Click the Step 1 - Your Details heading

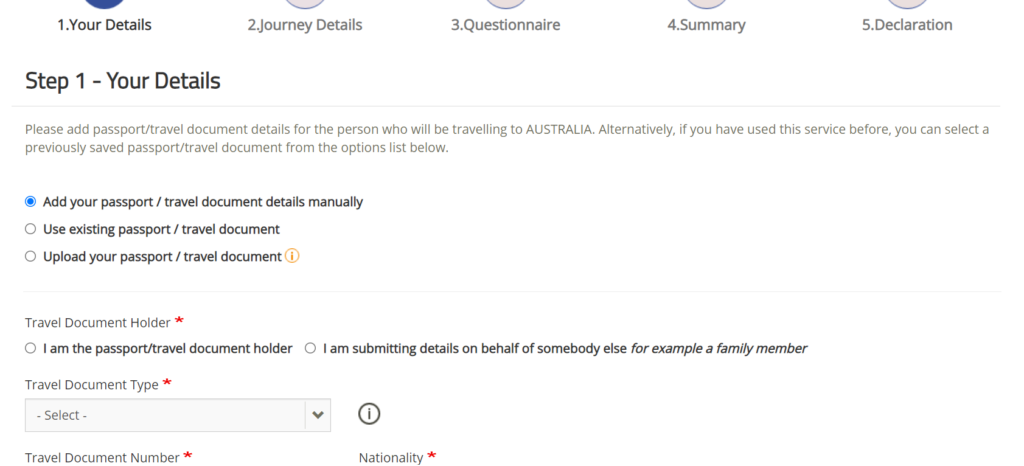123,81
